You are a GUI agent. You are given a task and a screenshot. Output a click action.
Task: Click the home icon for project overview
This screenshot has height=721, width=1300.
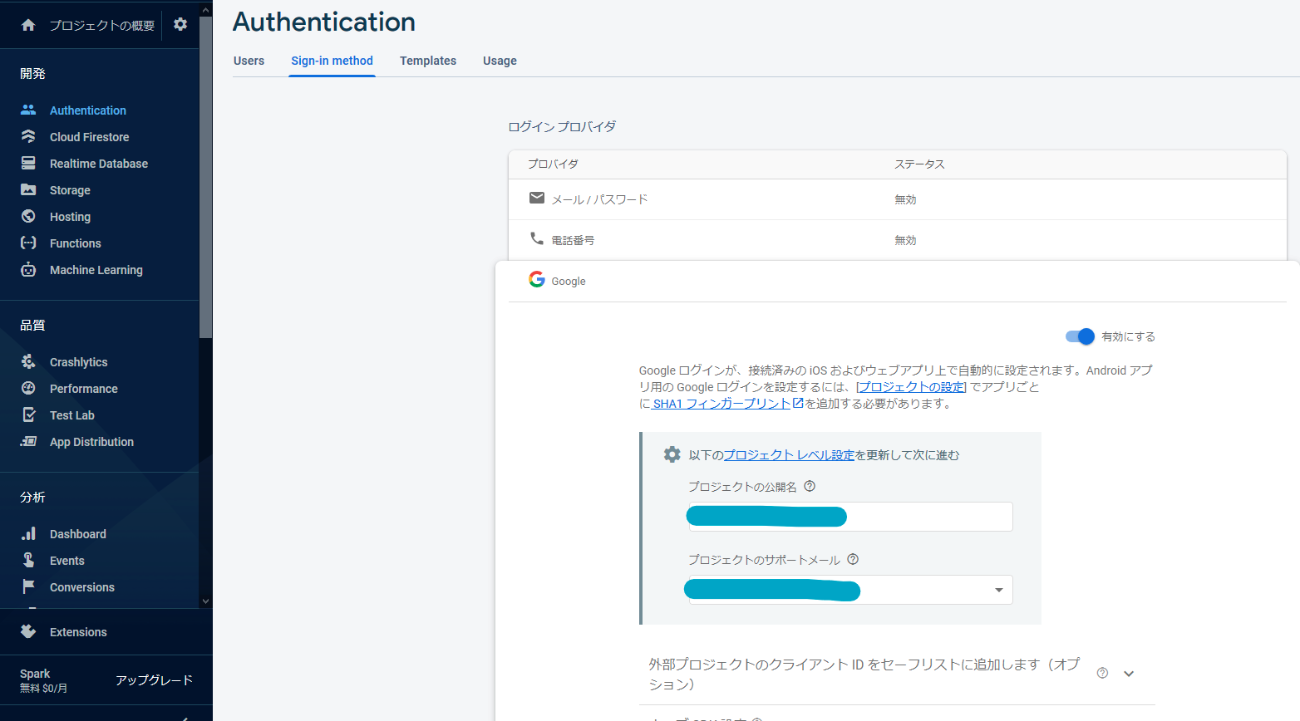28,25
